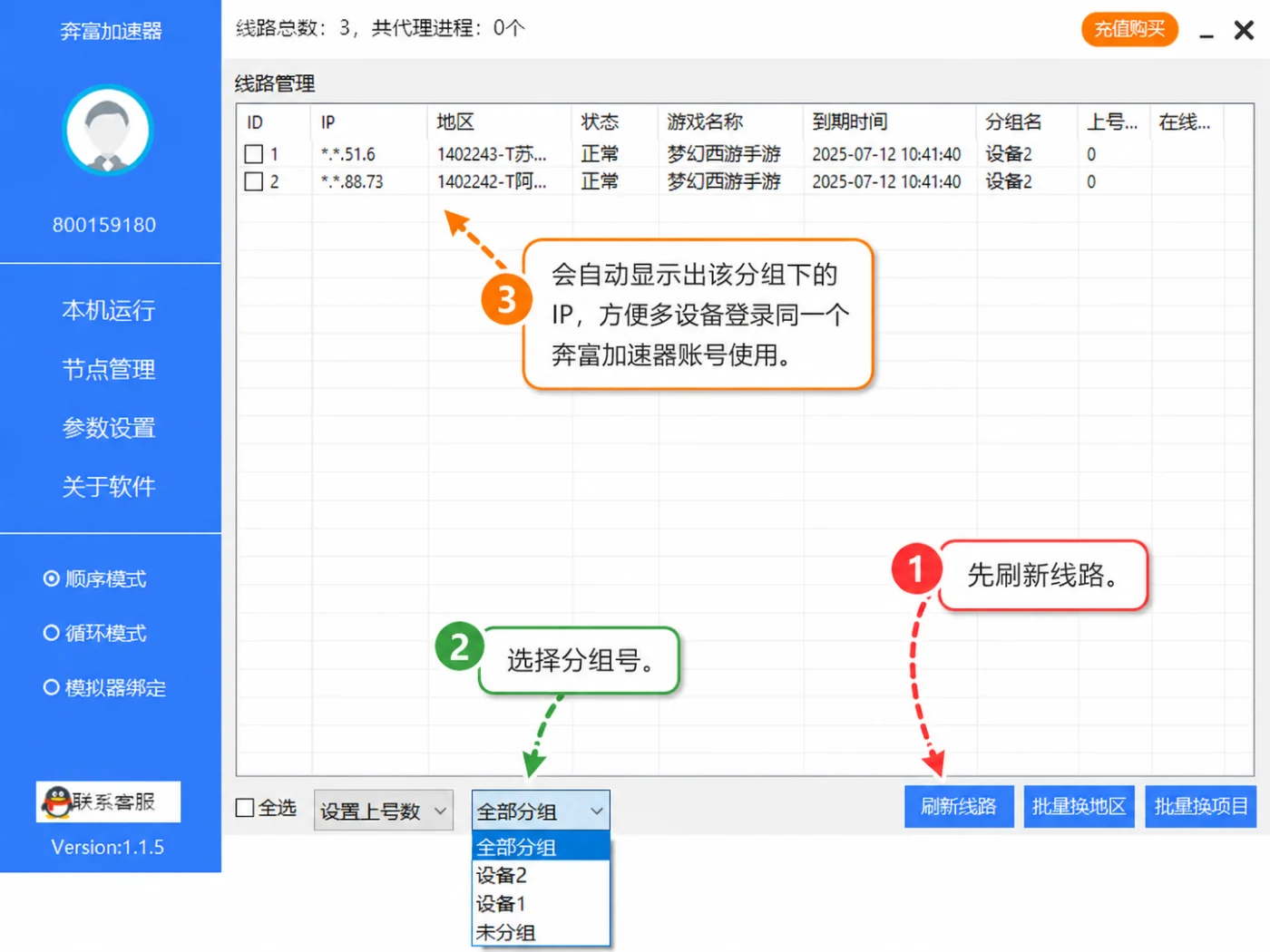The width and height of the screenshot is (1270, 952).
Task: Click account number 800159180
Action: 104,225
